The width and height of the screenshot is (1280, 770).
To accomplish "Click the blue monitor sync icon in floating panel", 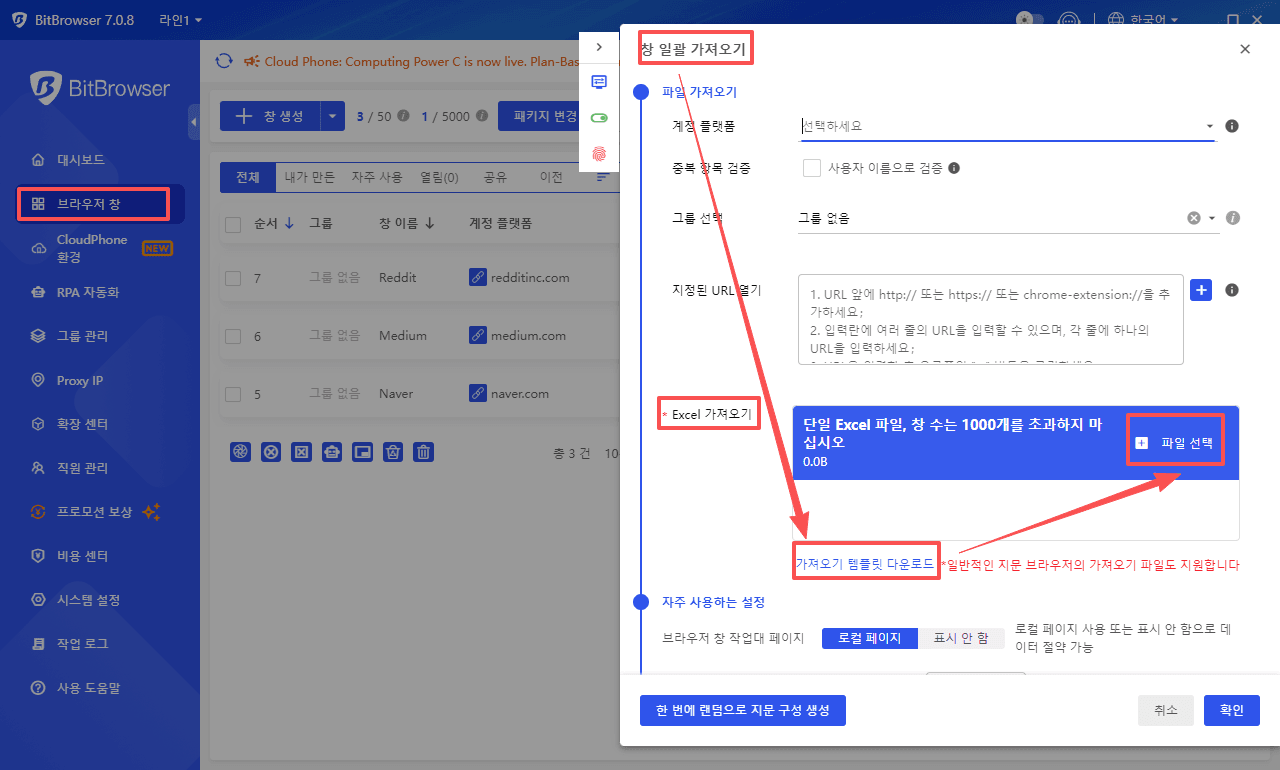I will coord(599,82).
